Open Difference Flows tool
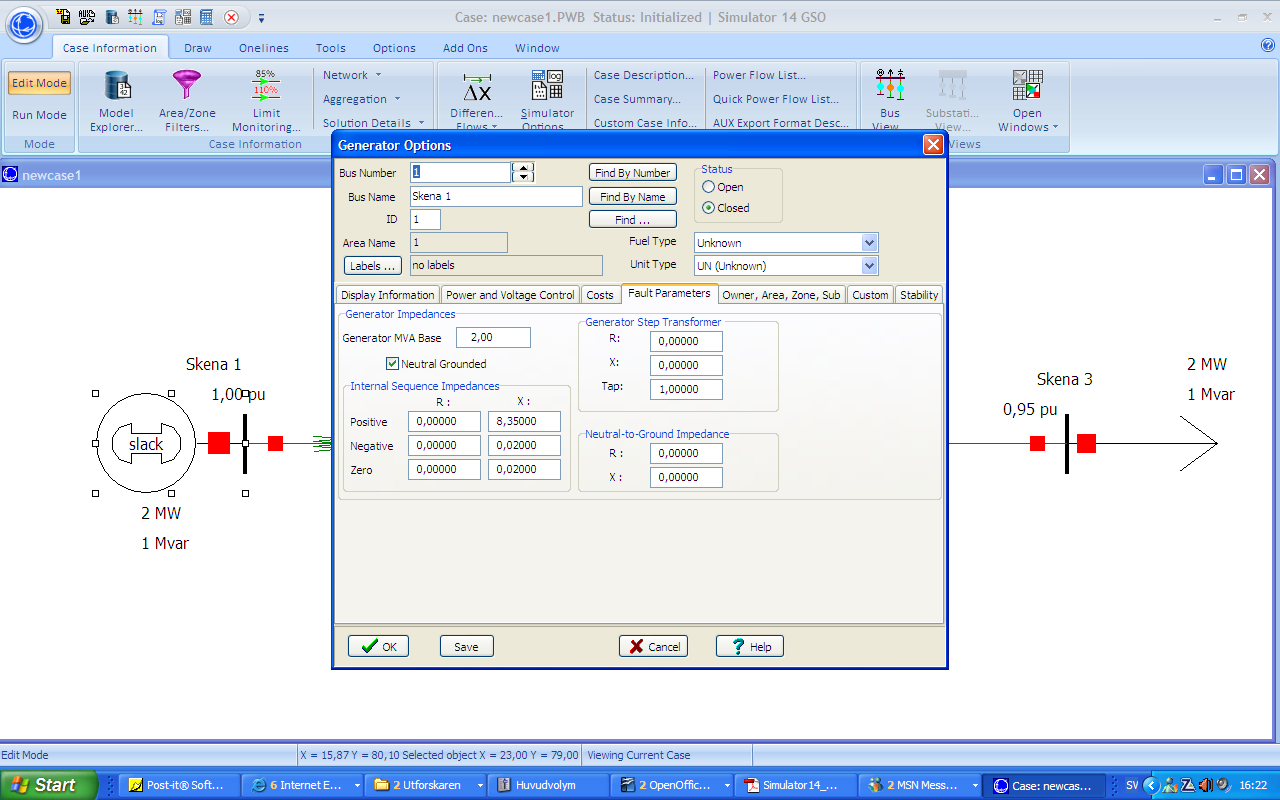The height and width of the screenshot is (800, 1280). 477,101
